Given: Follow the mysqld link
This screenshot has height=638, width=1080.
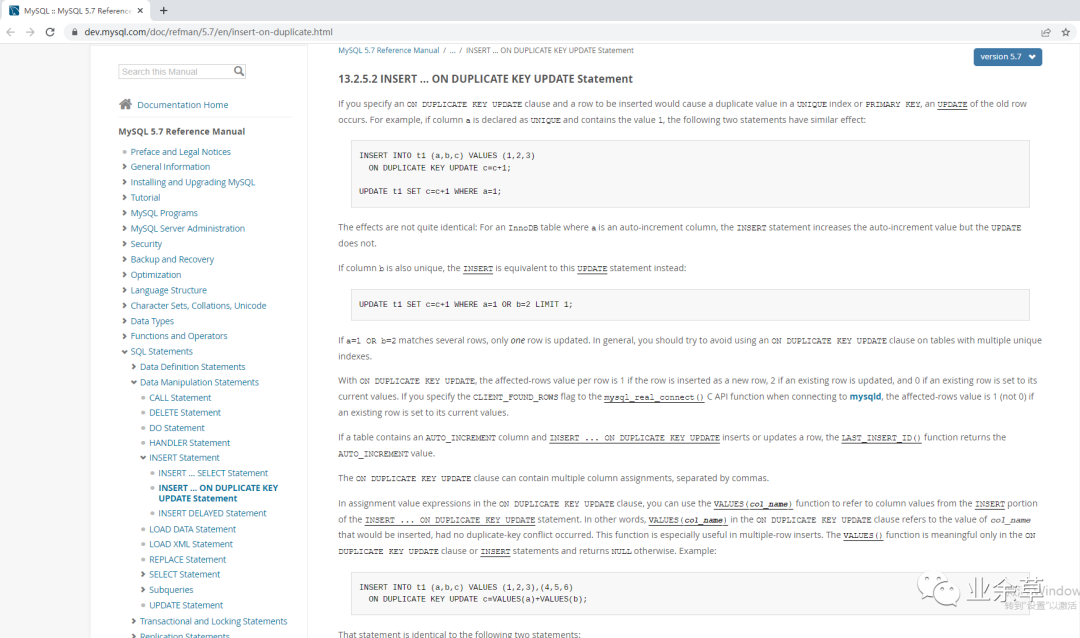Looking at the screenshot, I should point(865,396).
